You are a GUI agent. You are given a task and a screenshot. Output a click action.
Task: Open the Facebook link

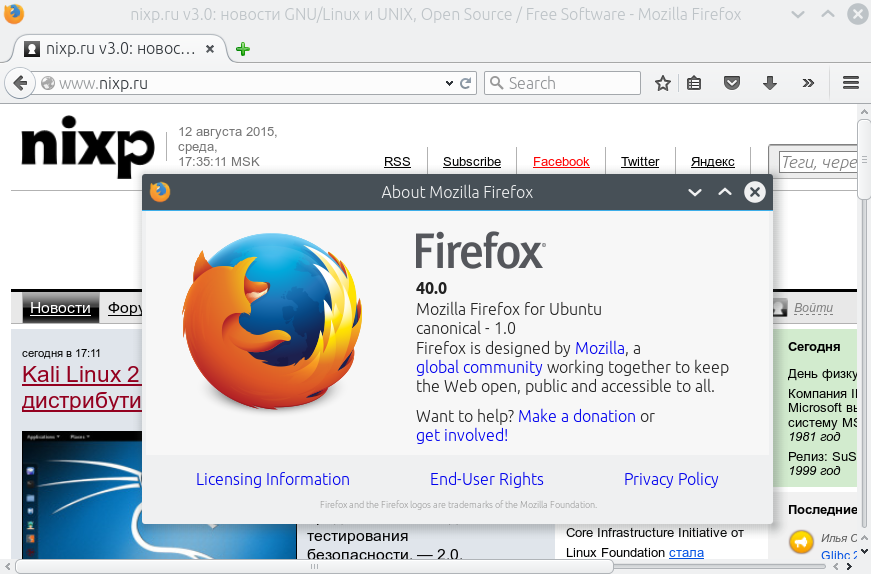tap(561, 162)
